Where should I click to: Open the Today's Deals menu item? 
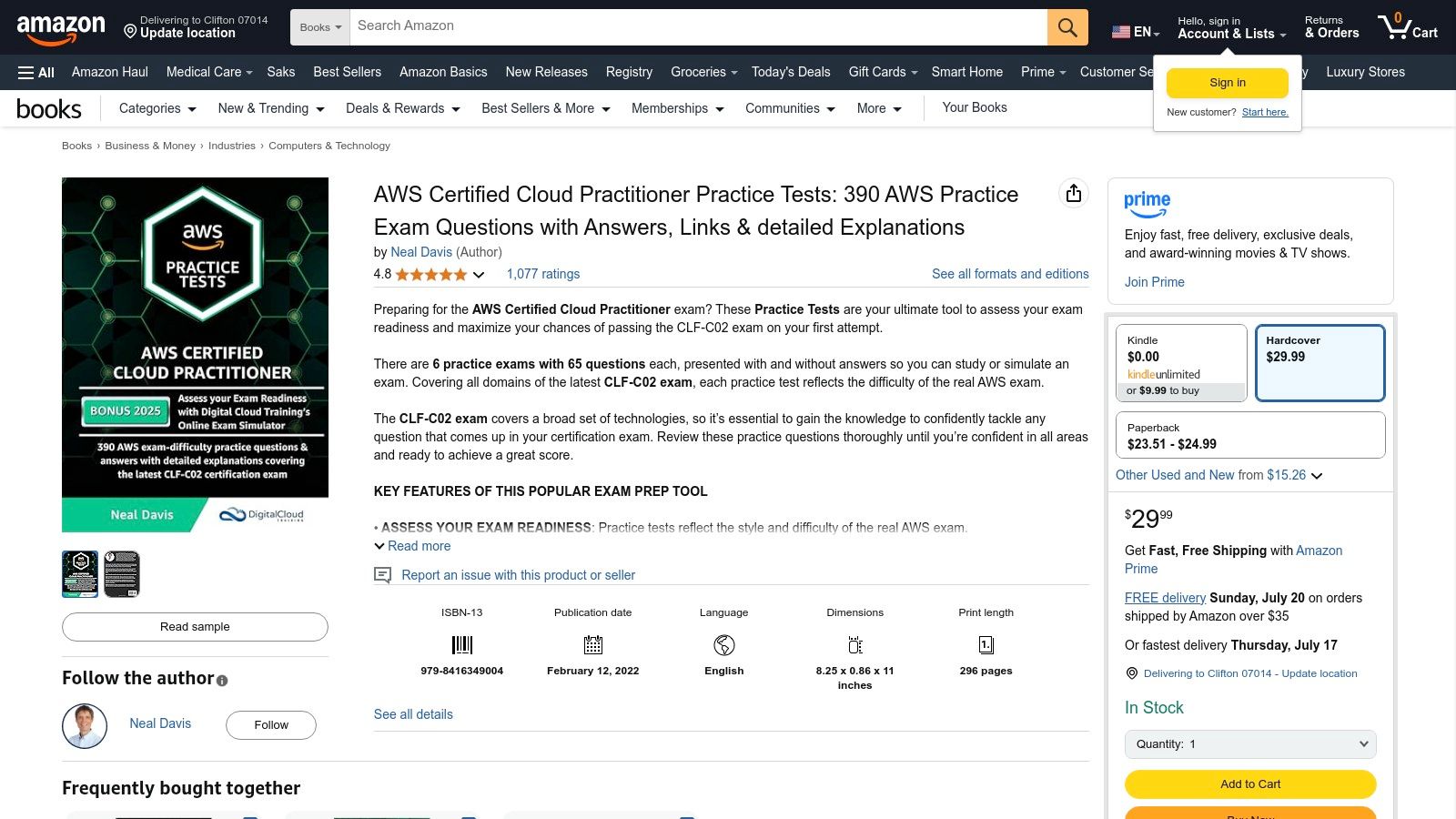click(790, 72)
